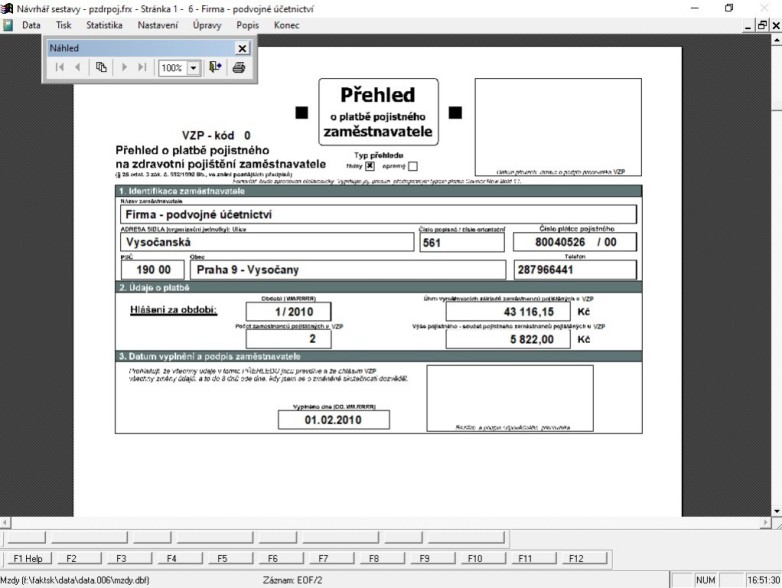Click employer name 'Firma - podvojné účetnictví' field
Image resolution: width=782 pixels, height=588 pixels.
[x=378, y=214]
